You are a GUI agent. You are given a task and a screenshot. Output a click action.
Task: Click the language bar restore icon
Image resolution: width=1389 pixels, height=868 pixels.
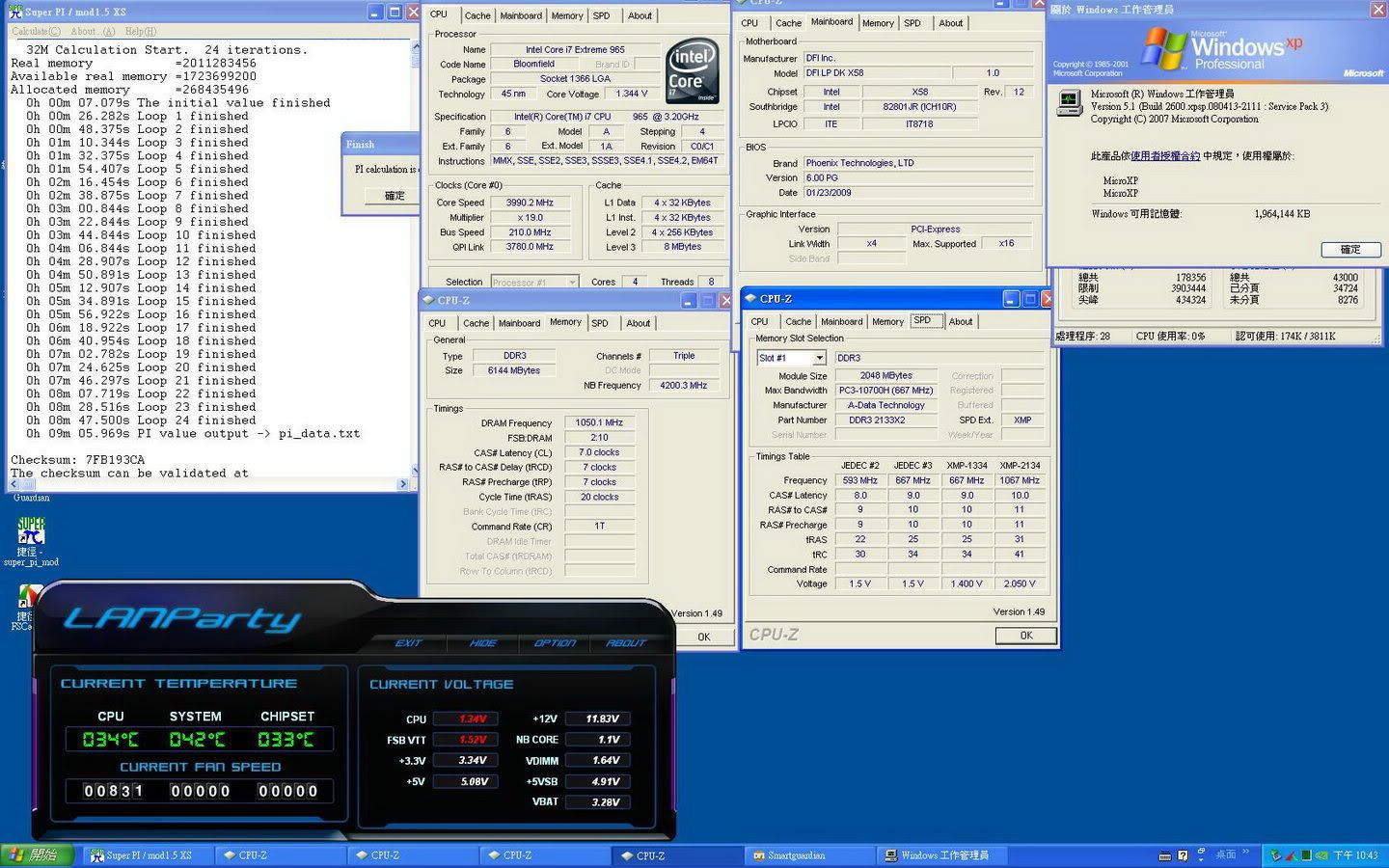point(1202,853)
